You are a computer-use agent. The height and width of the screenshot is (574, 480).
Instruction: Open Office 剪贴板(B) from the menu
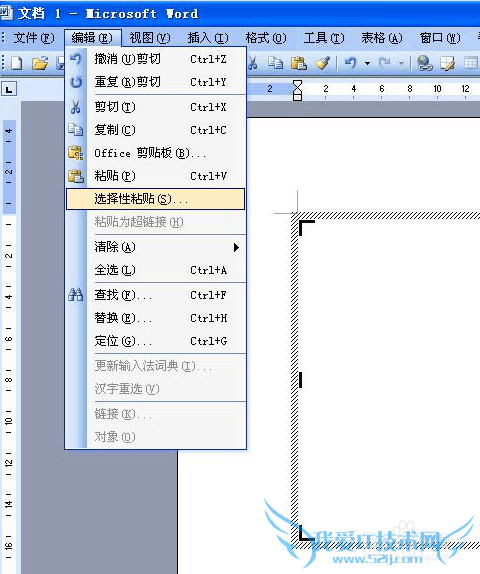(155, 153)
